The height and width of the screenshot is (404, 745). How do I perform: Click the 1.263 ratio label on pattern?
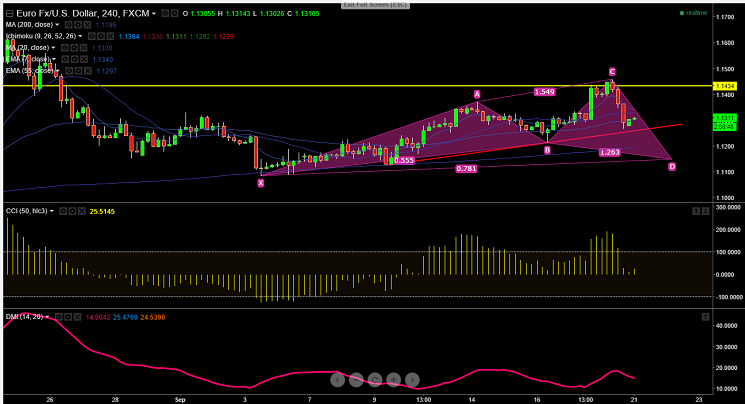coord(610,153)
